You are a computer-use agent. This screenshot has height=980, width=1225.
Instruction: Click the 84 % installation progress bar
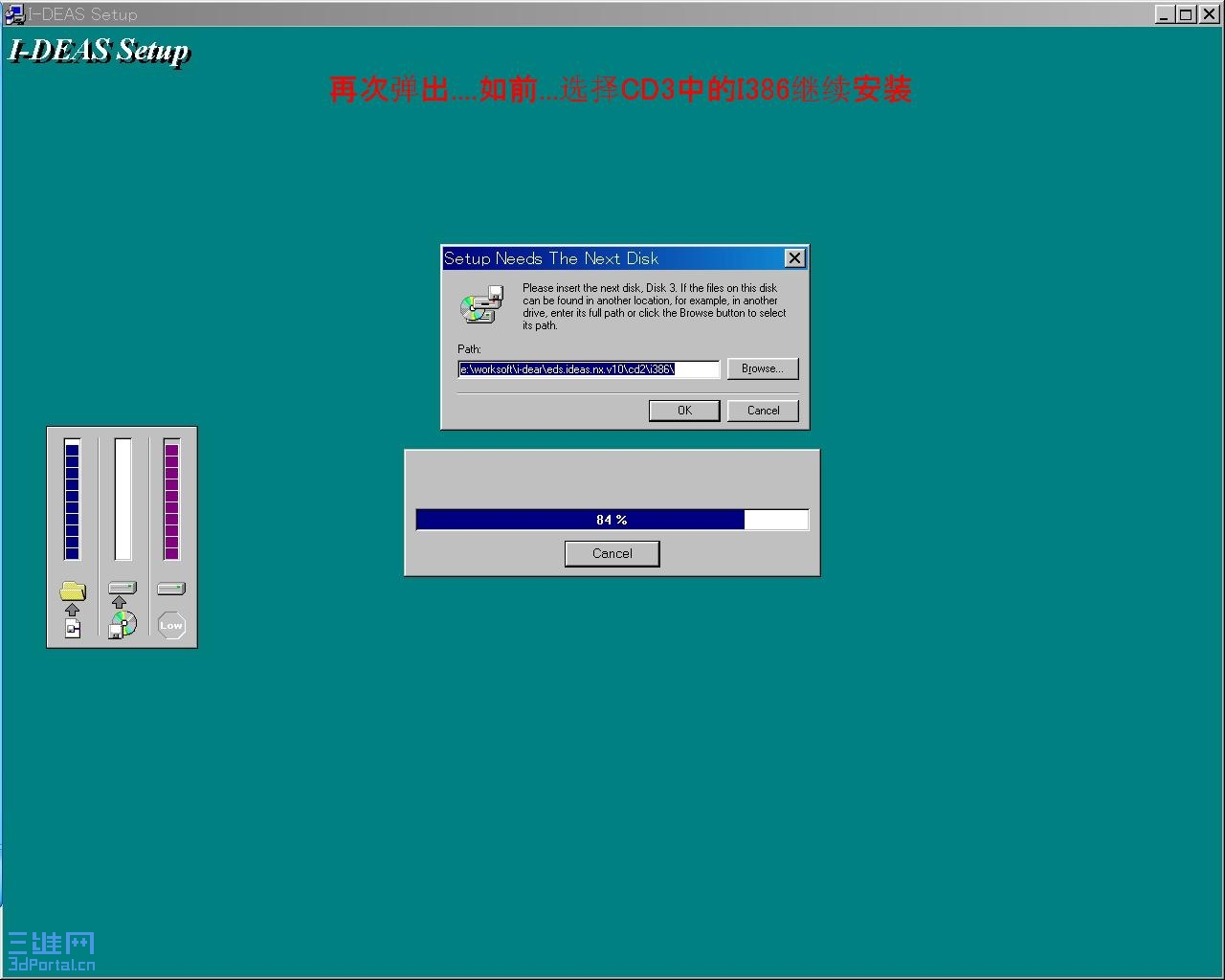[612, 520]
